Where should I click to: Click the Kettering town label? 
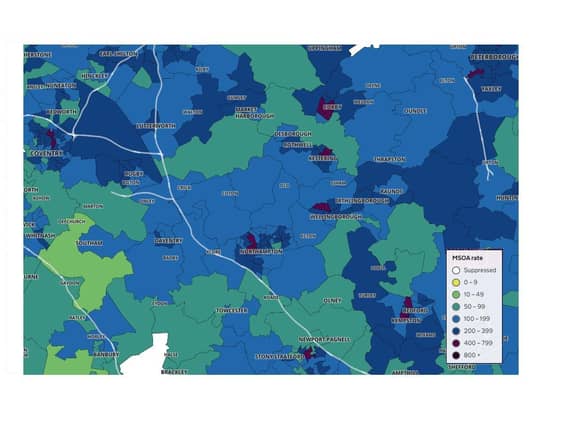tap(322, 159)
